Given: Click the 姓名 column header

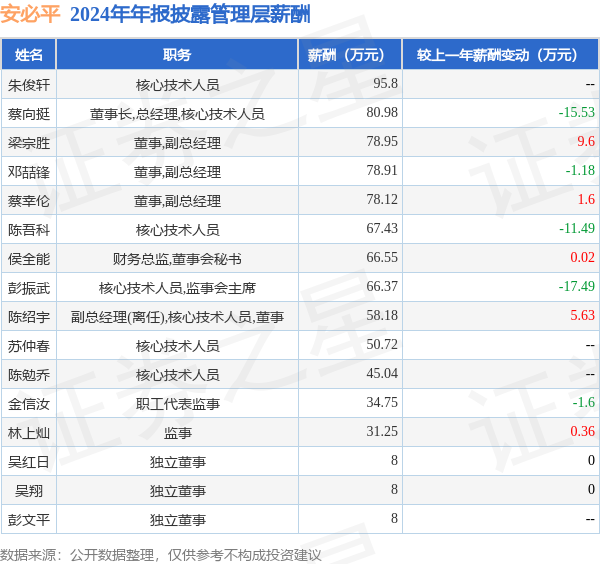Looking at the screenshot, I should tap(29, 55).
